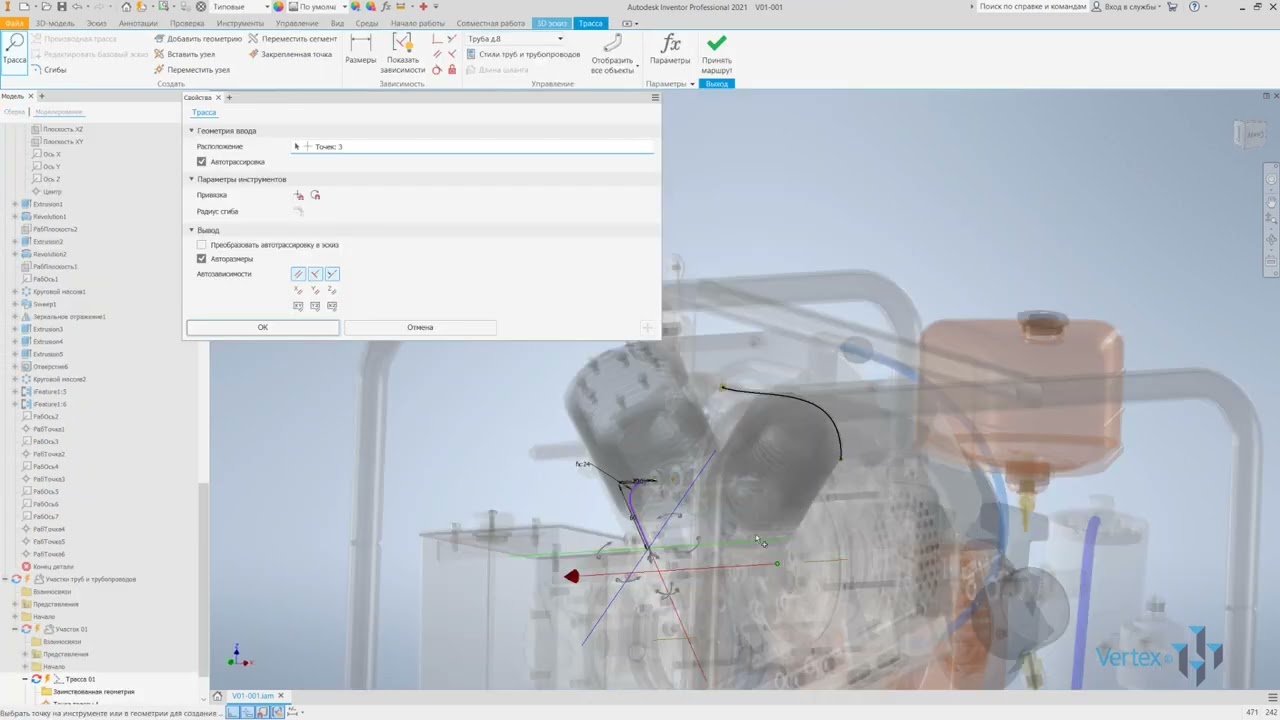Collapse the Параметры инструментов section
Screen dimensions: 1280x720
coord(192,179)
